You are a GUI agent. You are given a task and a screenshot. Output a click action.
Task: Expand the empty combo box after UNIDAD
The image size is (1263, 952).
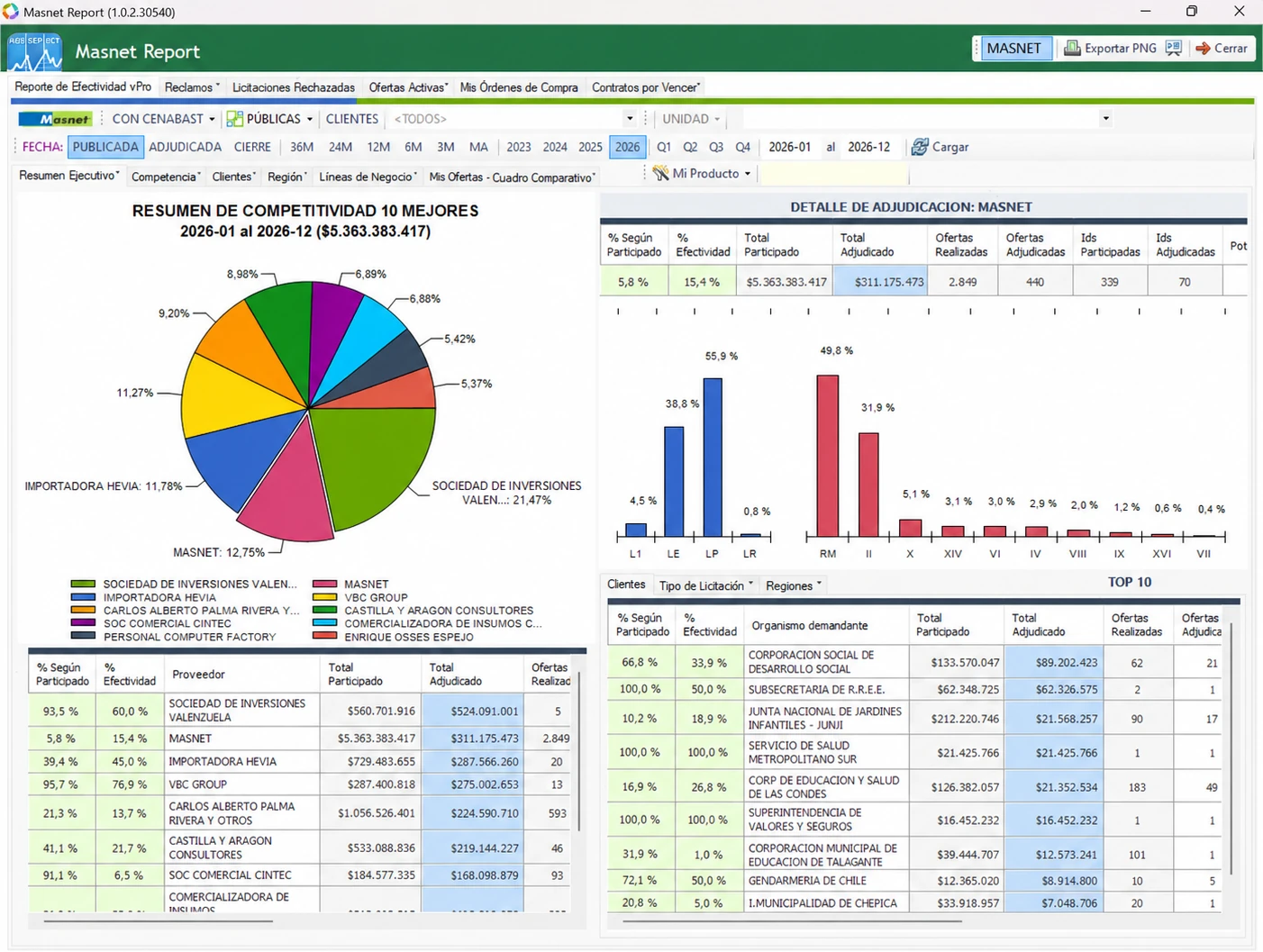(1105, 119)
